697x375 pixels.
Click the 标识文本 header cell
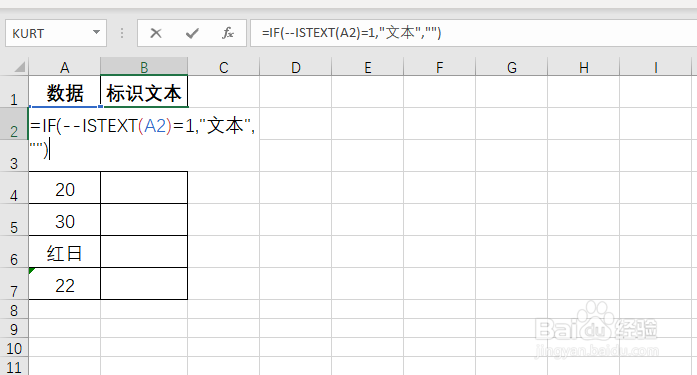pyautogui.click(x=144, y=92)
